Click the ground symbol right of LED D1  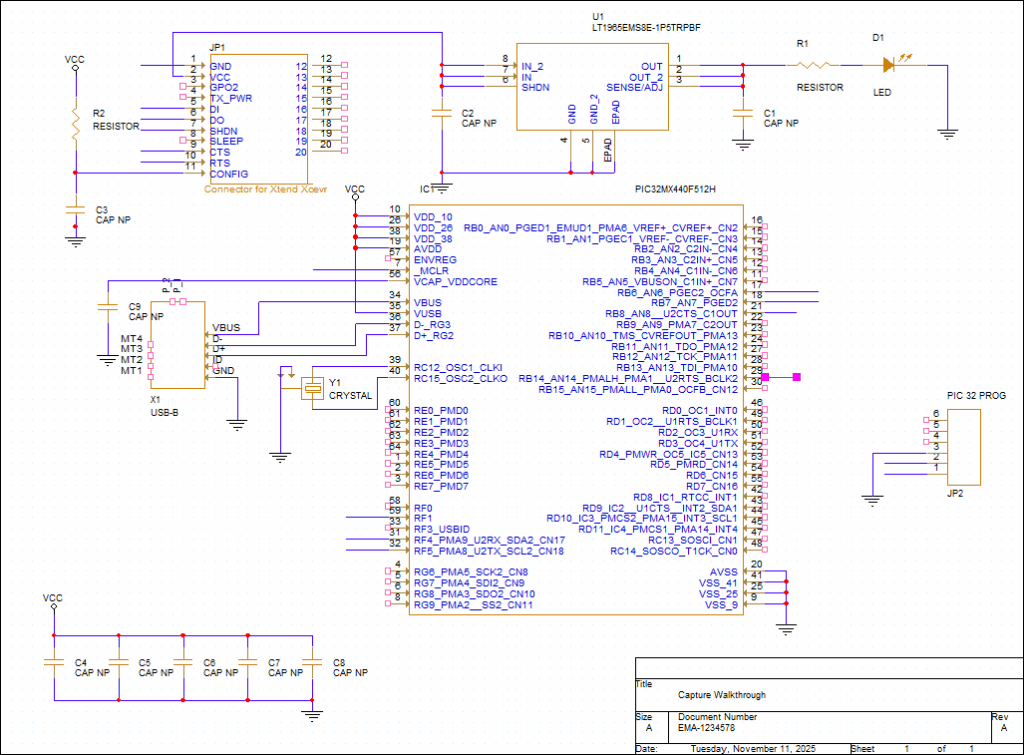947,130
